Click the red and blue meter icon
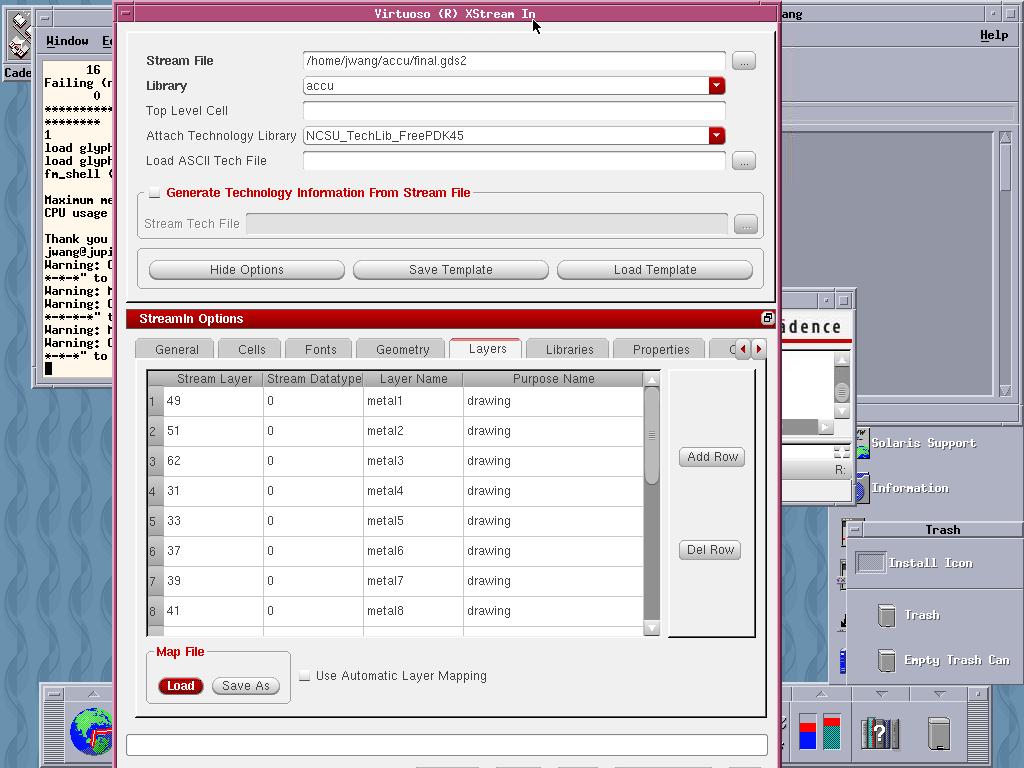The image size is (1024, 768). pyautogui.click(x=820, y=731)
